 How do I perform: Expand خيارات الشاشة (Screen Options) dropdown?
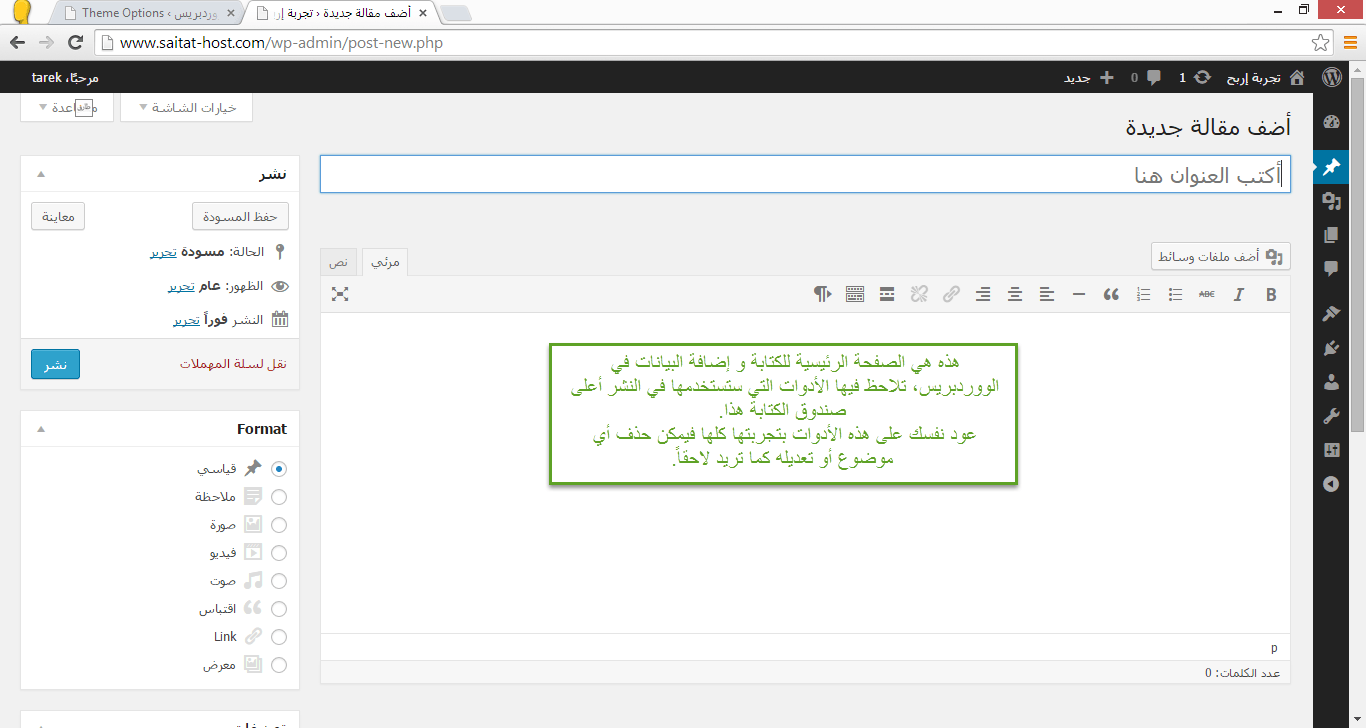(x=186, y=107)
